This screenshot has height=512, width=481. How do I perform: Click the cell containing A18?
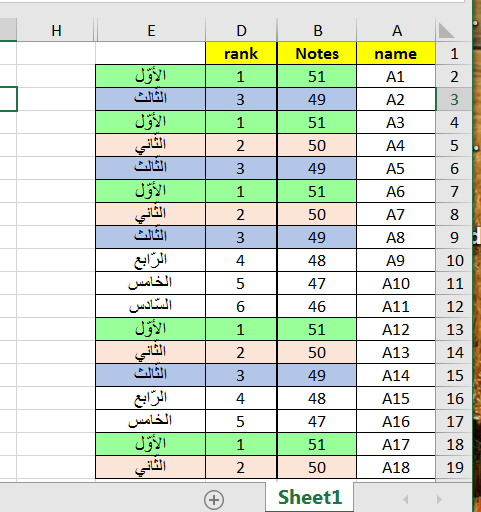pyautogui.click(x=396, y=467)
